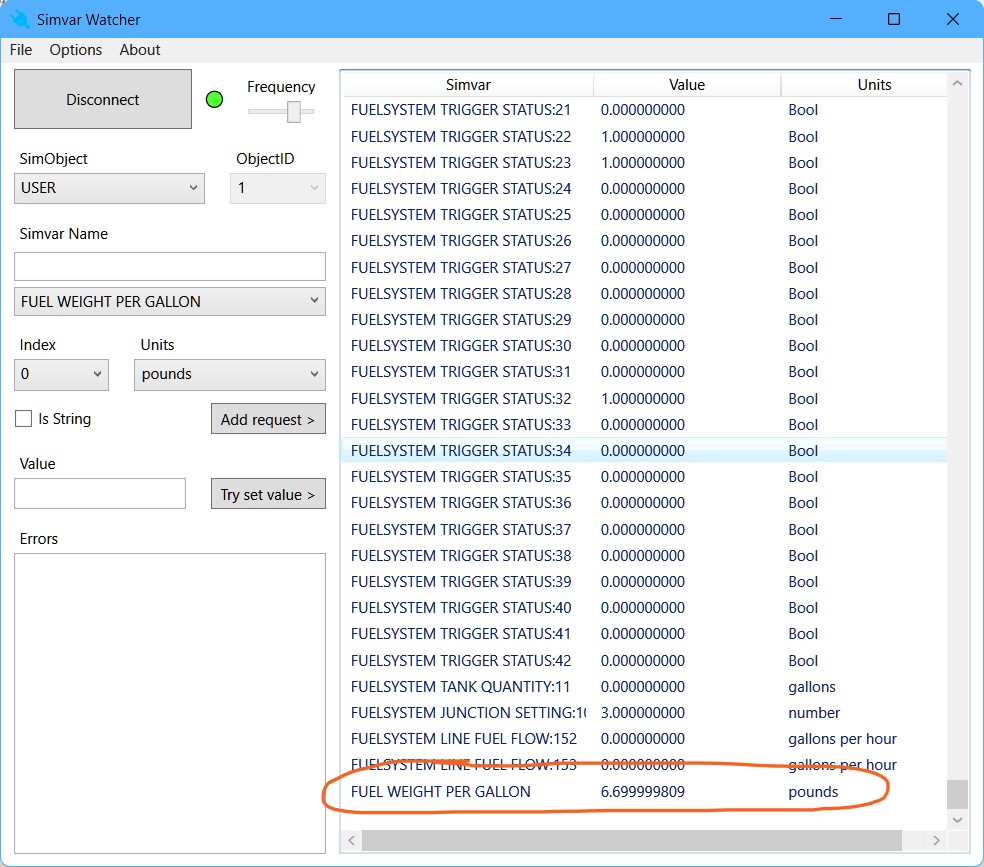Open the Index dropdown

click(62, 375)
